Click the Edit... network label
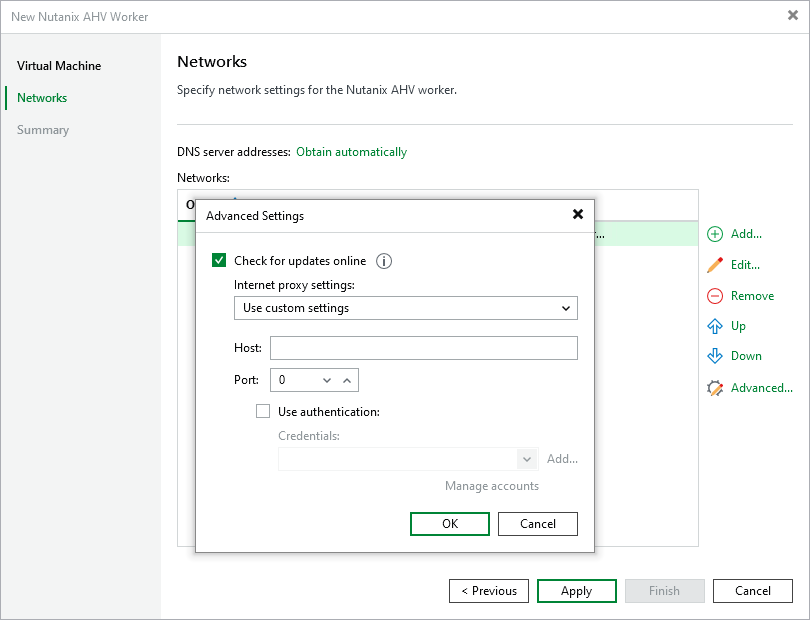 click(745, 265)
